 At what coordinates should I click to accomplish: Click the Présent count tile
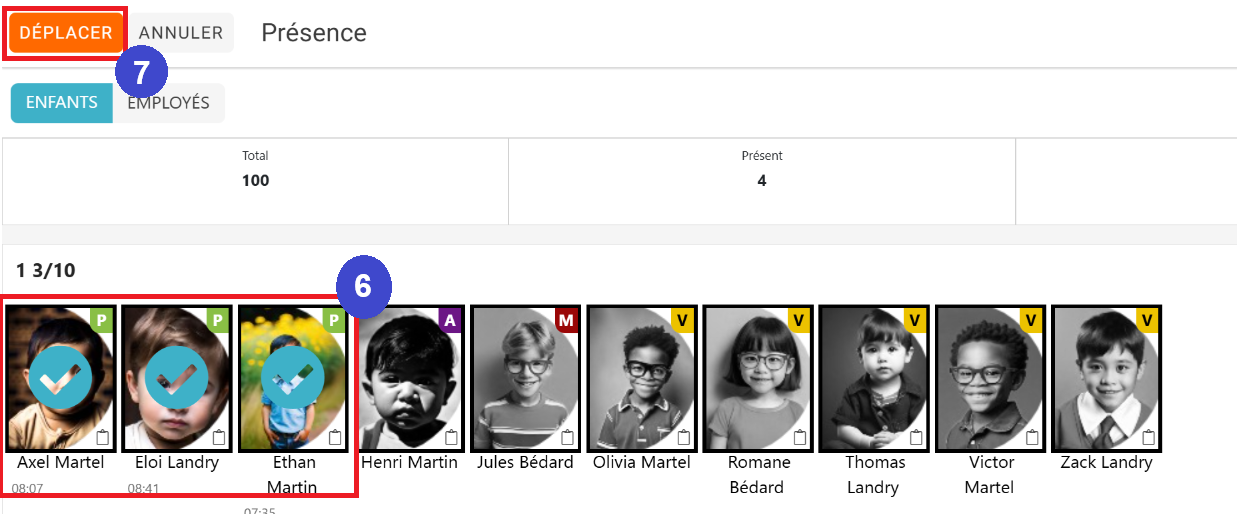point(762,181)
